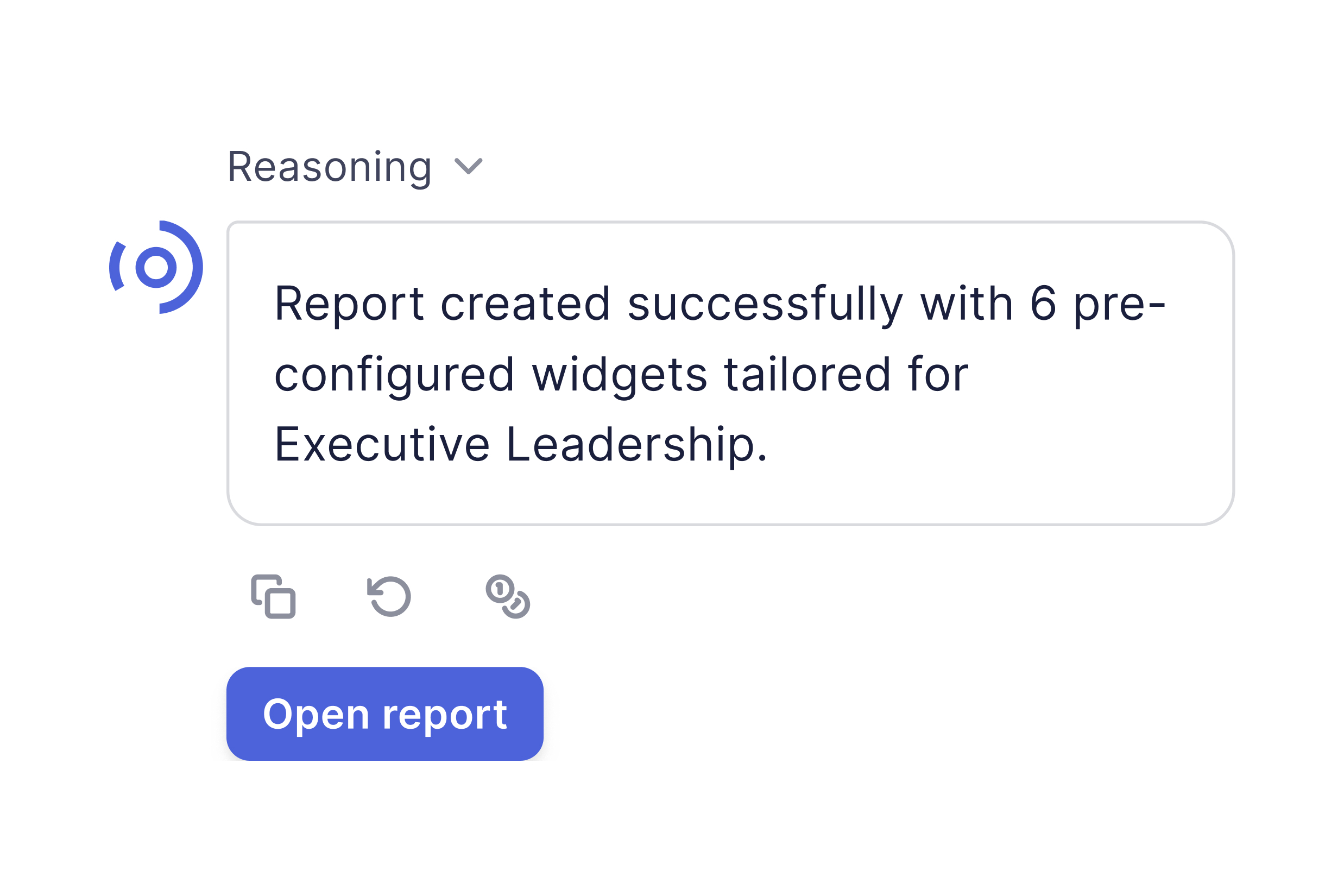This screenshot has width=1344, height=896.
Task: Click the Reasoning label text
Action: pos(329,167)
